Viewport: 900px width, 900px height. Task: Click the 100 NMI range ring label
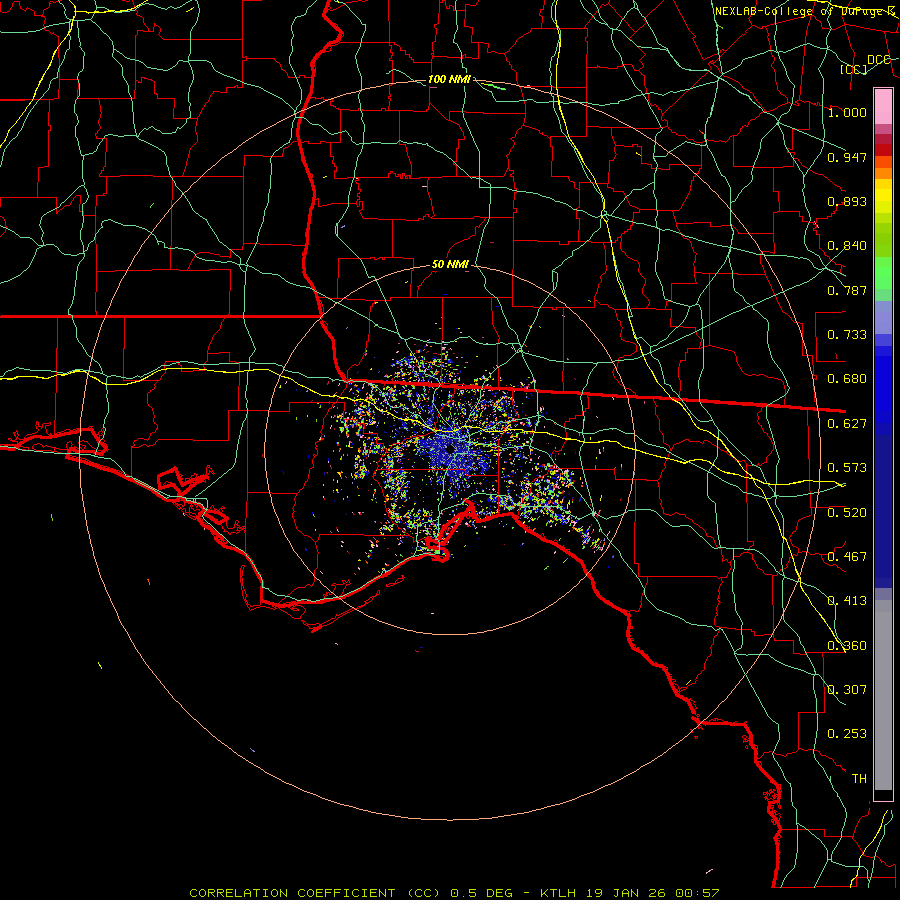pos(449,79)
